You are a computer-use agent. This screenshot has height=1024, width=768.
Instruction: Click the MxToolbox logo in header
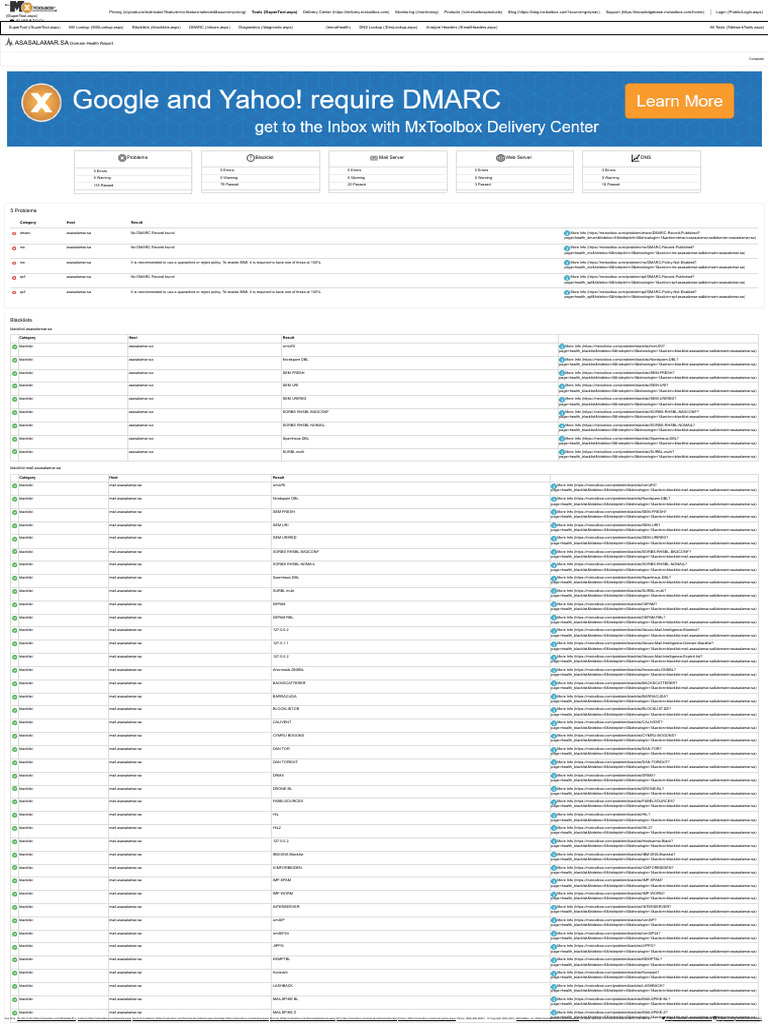tap(33, 7)
